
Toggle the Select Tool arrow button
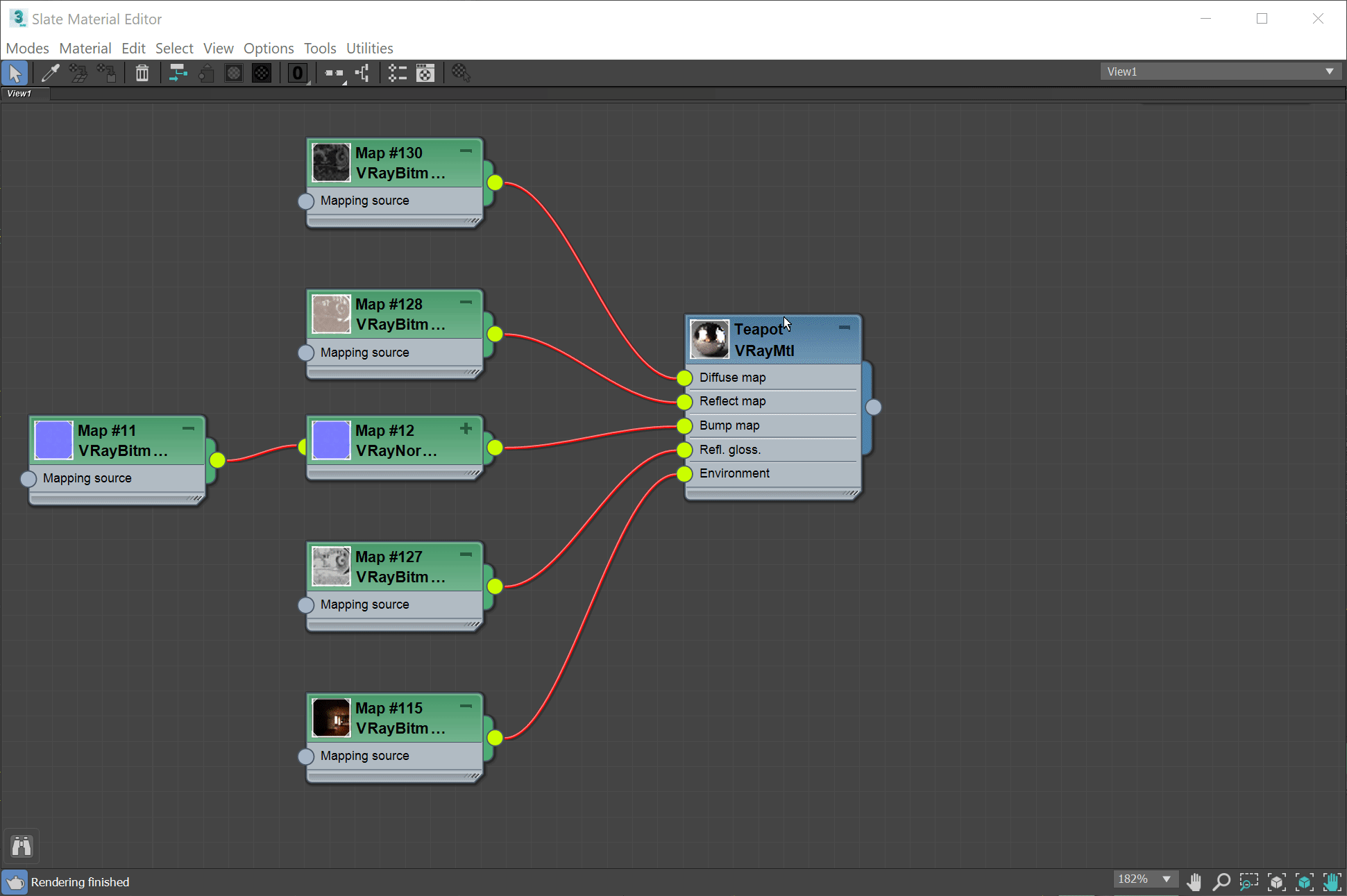[x=15, y=73]
